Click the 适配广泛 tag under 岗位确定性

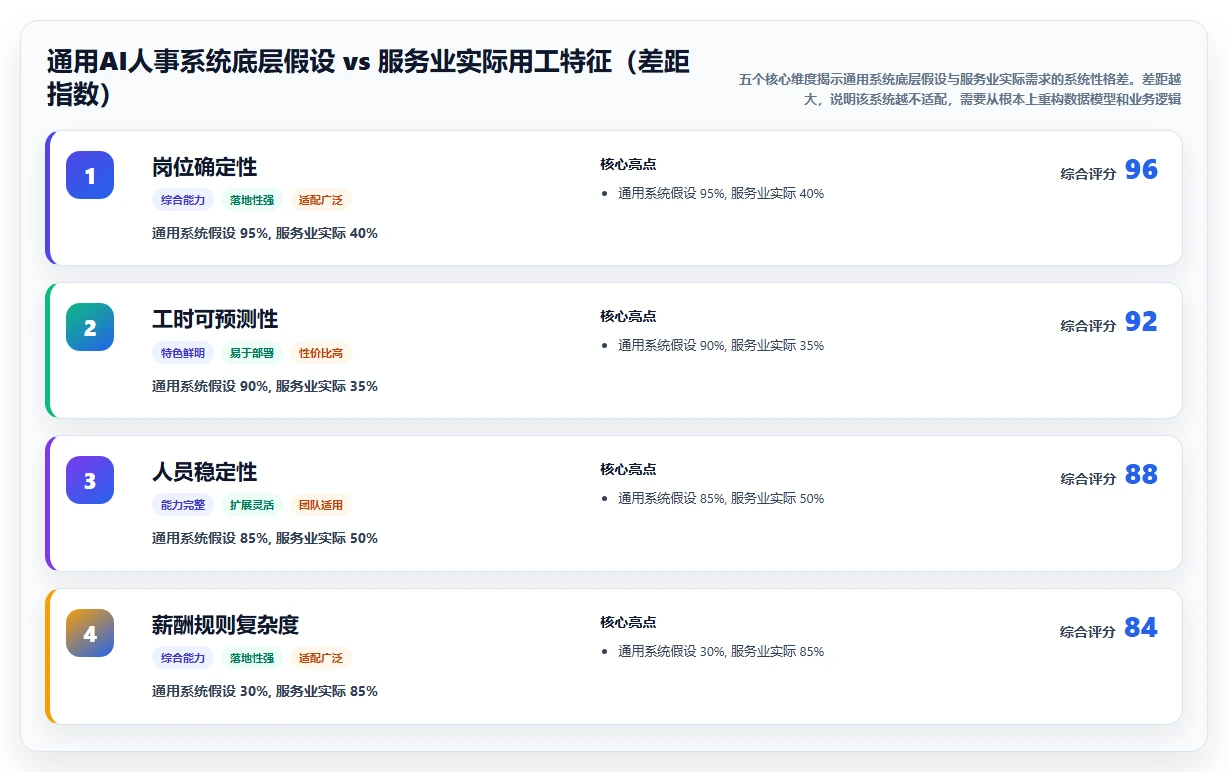point(321,200)
